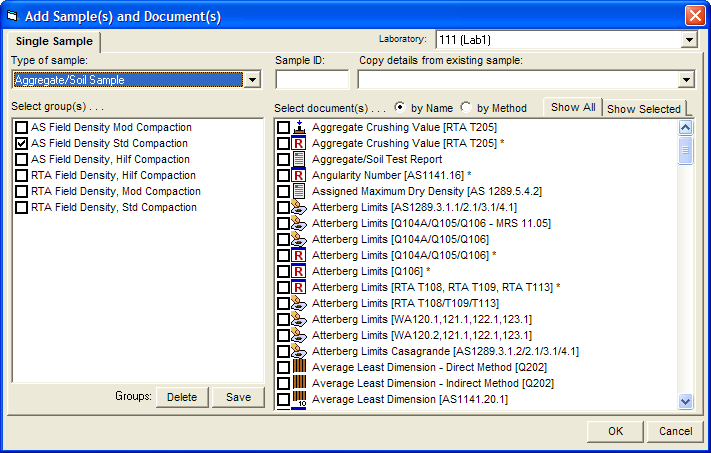Open the Laboratory dropdown
The height and width of the screenshot is (453, 711).
pyautogui.click(x=688, y=40)
